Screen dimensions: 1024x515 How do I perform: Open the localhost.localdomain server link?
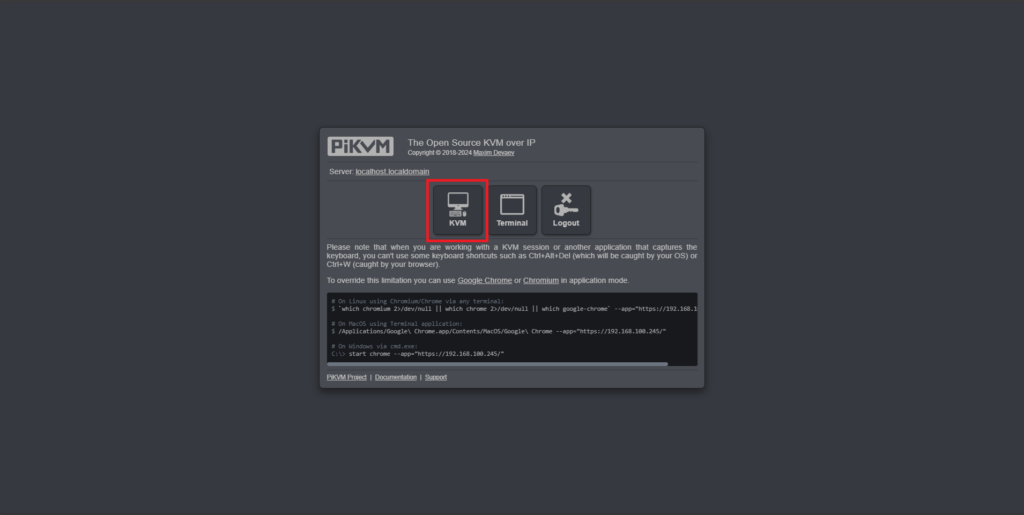pos(392,172)
